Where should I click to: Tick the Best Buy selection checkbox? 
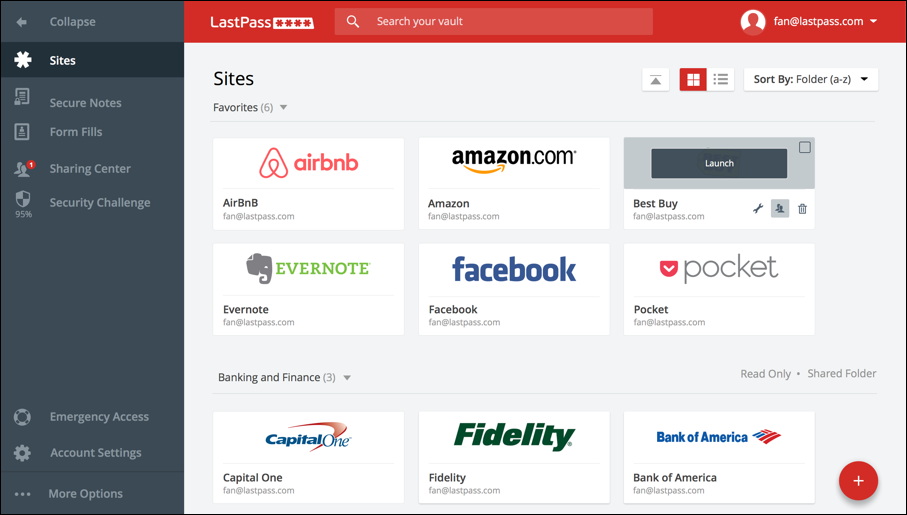click(x=805, y=148)
